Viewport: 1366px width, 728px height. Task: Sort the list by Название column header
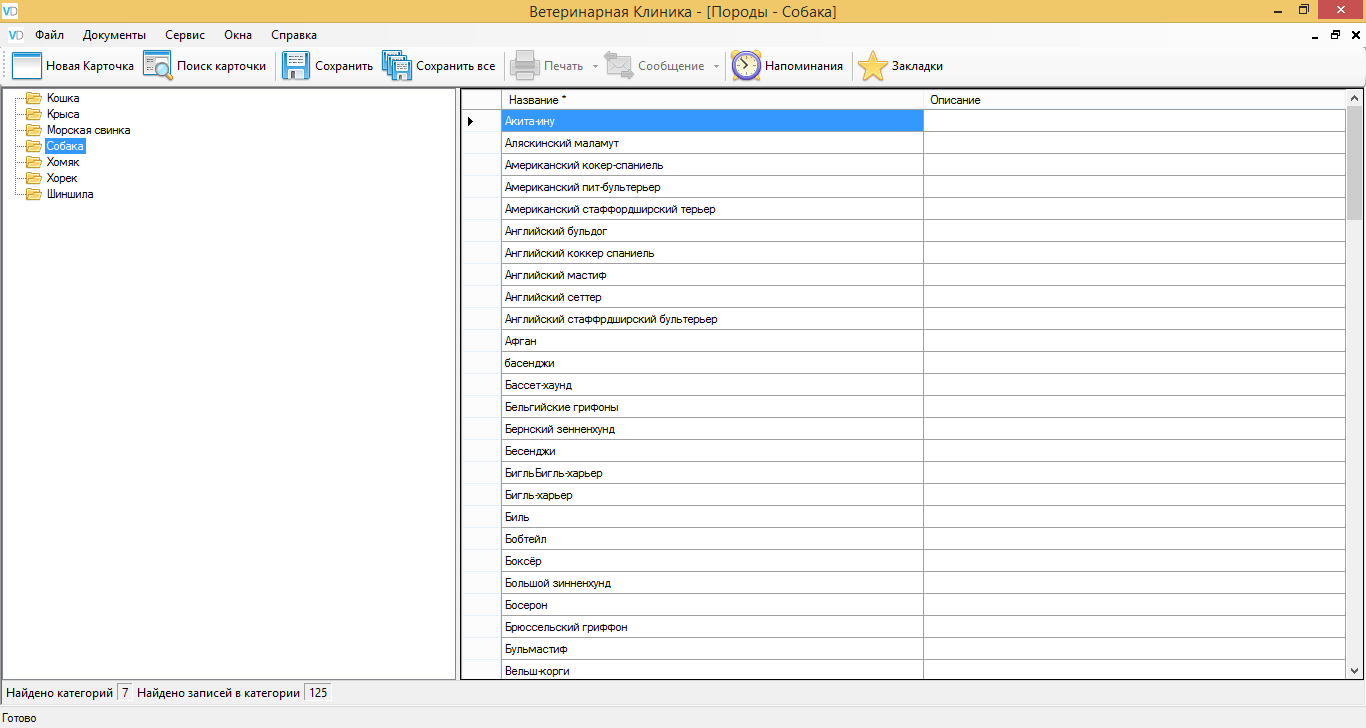[x=711, y=100]
